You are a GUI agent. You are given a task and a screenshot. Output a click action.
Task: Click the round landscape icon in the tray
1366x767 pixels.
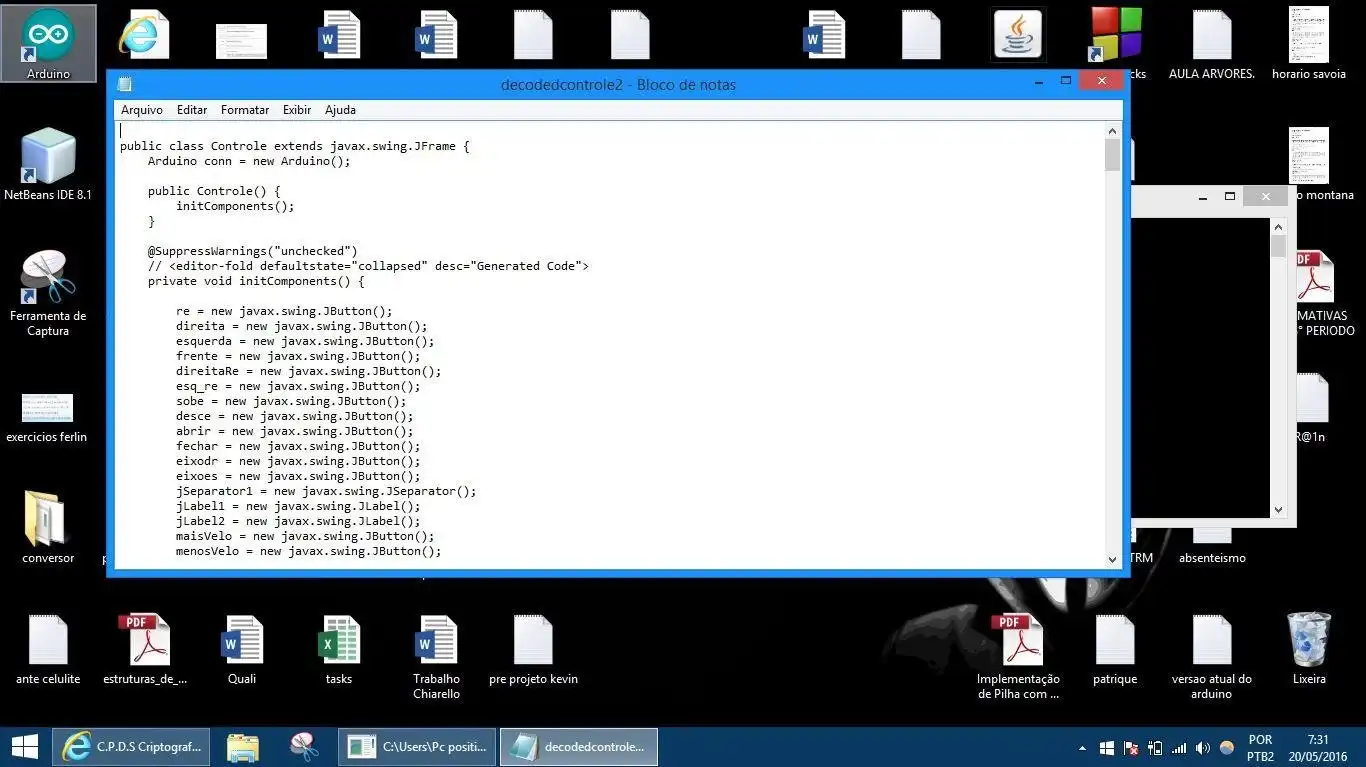[x=1227, y=748]
